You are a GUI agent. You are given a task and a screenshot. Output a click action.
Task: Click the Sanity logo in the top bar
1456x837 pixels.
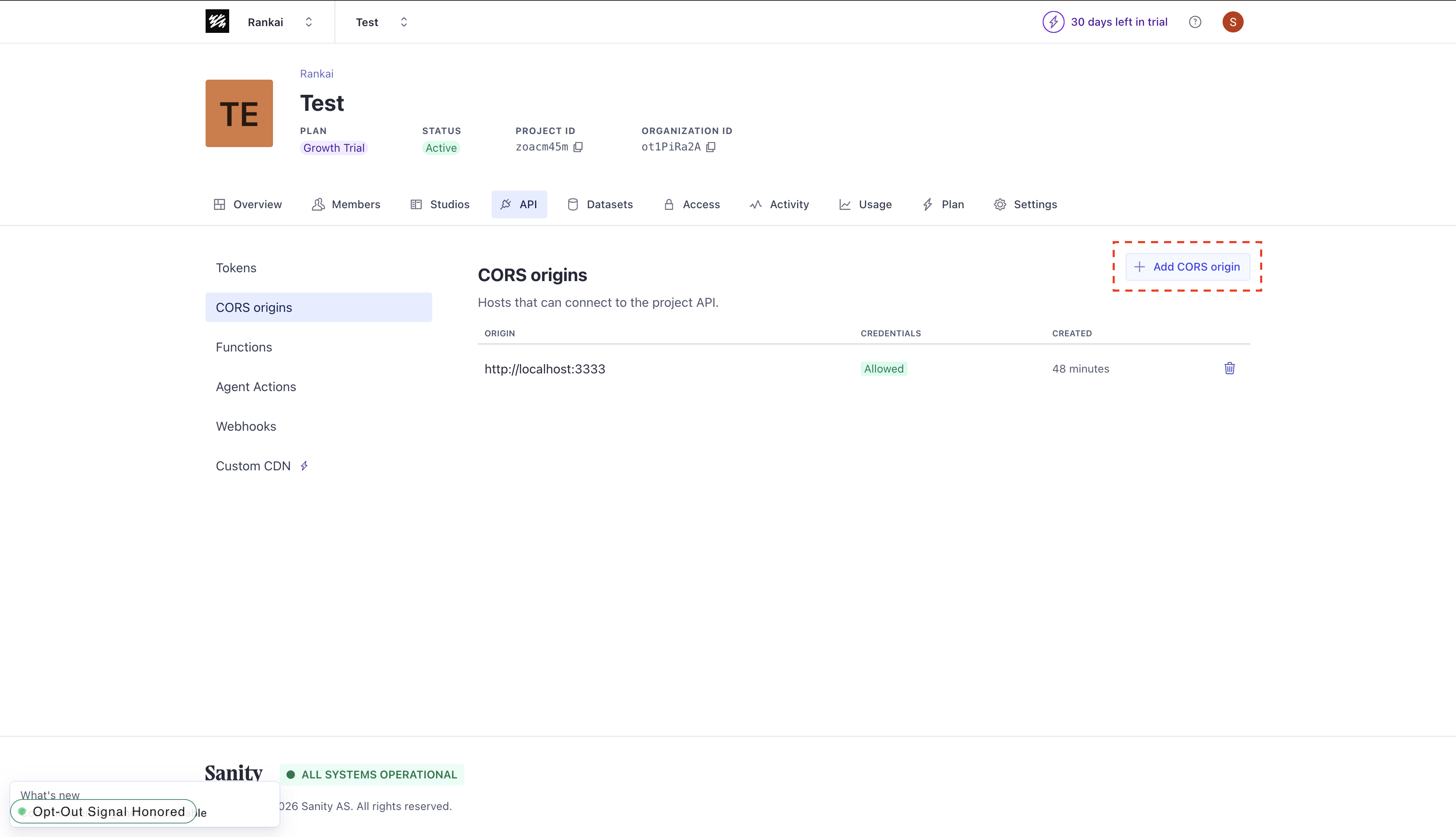point(217,21)
